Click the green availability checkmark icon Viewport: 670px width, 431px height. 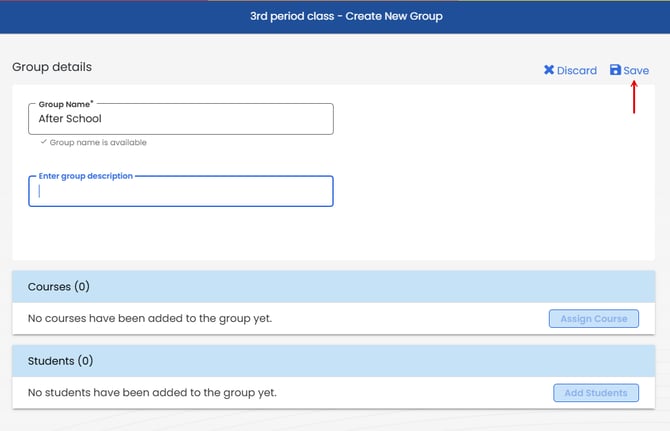click(x=43, y=143)
